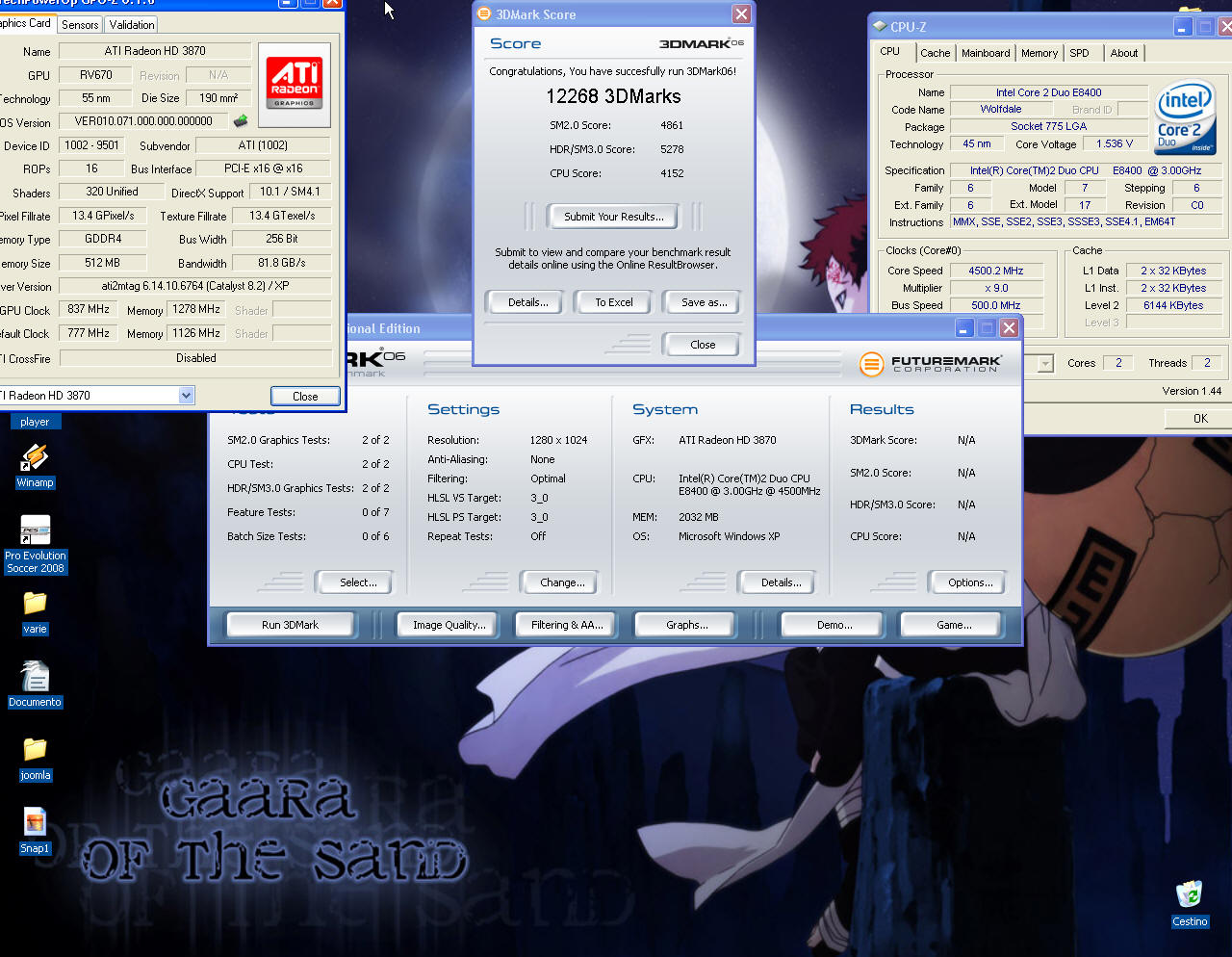
Task: Switch to the SPD tab in CPU-Z
Action: 1080,53
